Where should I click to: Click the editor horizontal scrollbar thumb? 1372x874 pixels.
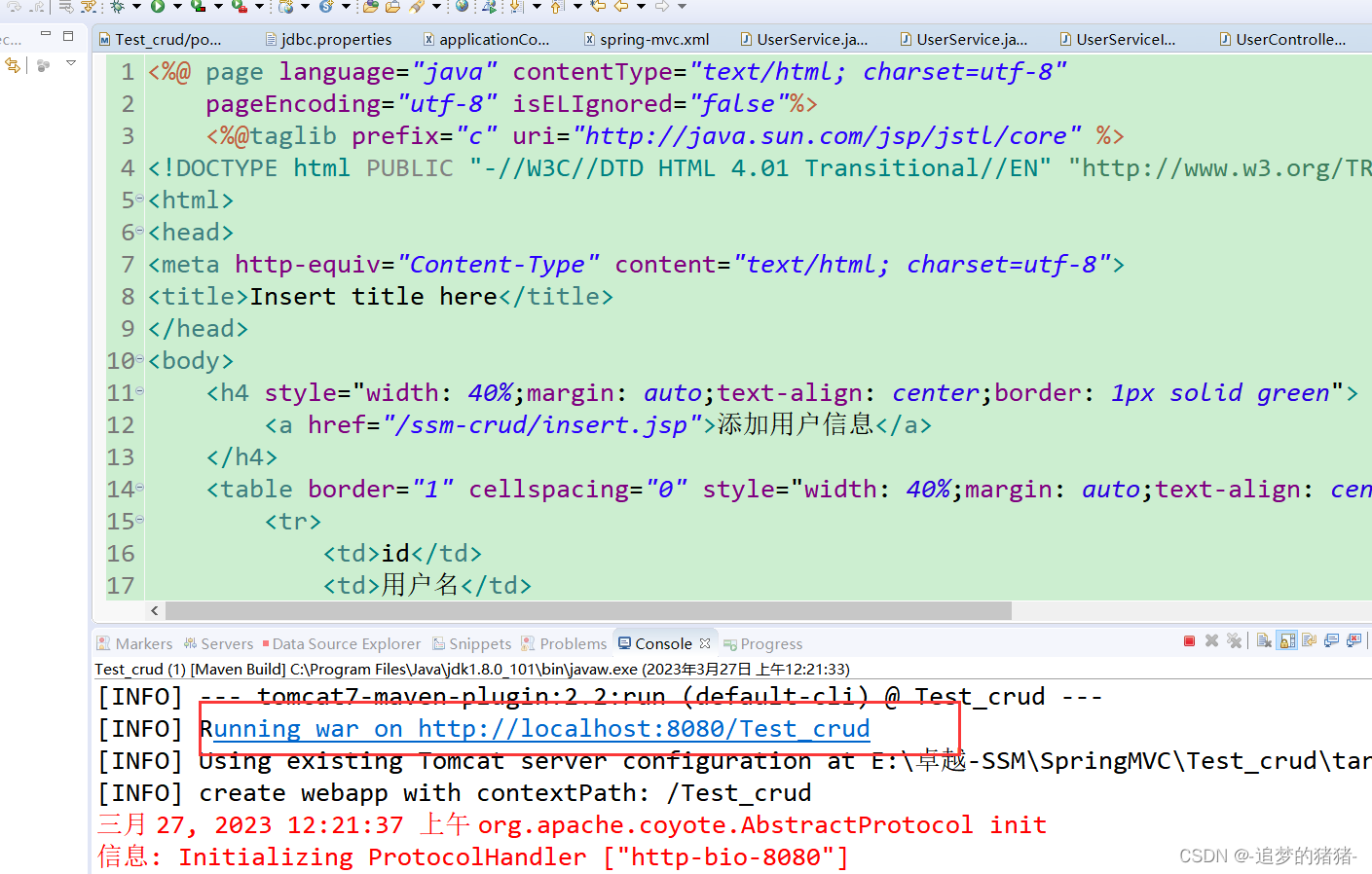point(588,610)
